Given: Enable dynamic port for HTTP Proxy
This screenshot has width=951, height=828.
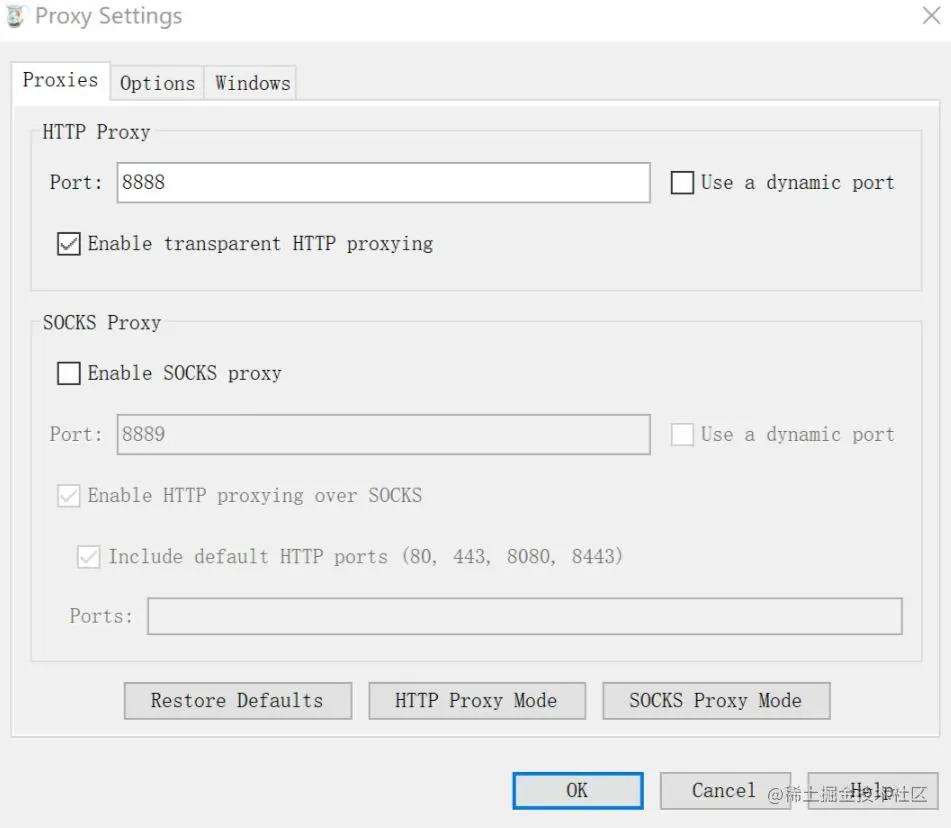Looking at the screenshot, I should [x=682, y=183].
